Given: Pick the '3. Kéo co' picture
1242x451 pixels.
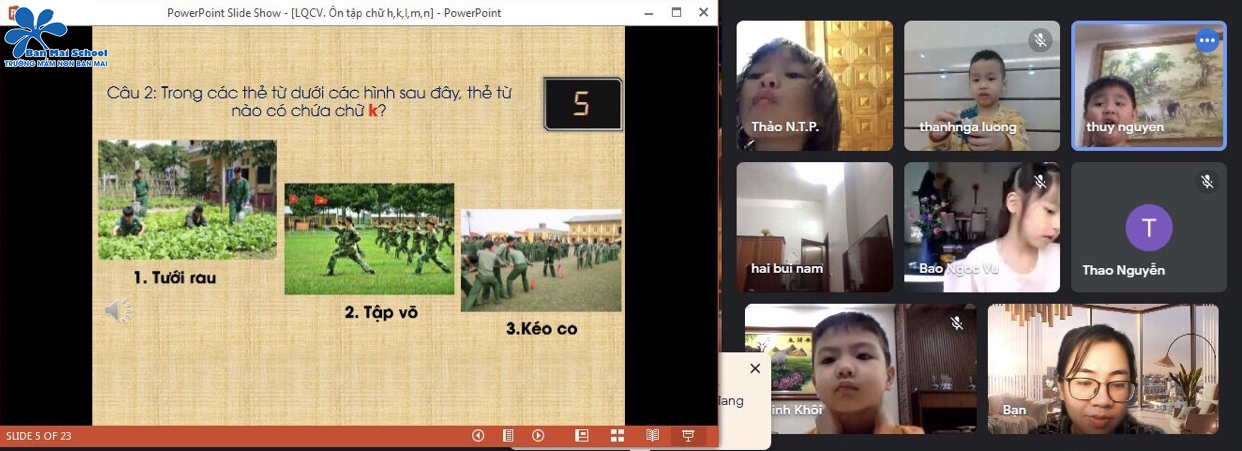Looking at the screenshot, I should [540, 260].
